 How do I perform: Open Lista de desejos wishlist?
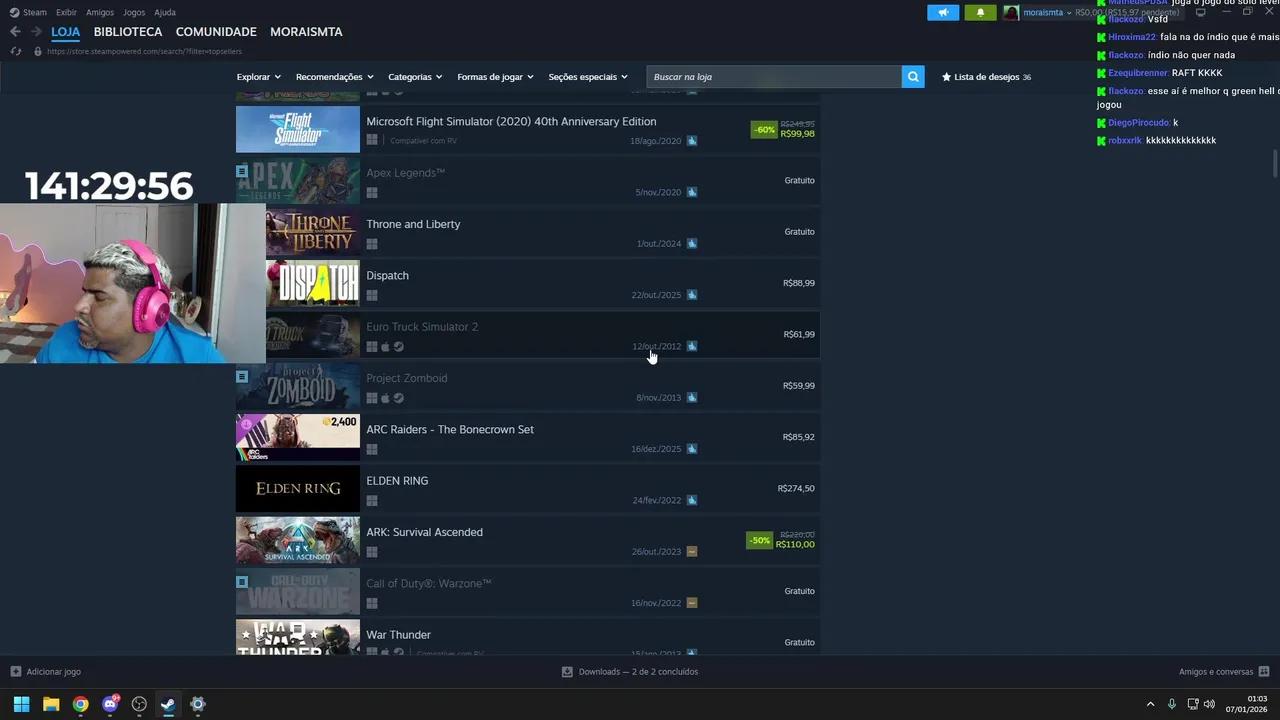pyautogui.click(x=986, y=77)
